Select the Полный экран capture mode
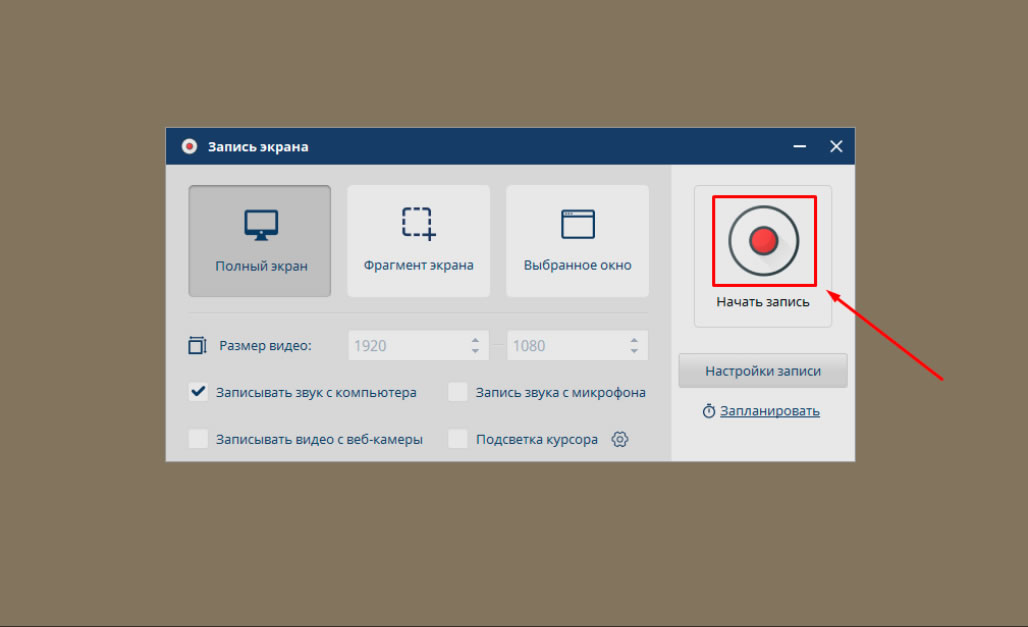1028x627 pixels. [260, 241]
